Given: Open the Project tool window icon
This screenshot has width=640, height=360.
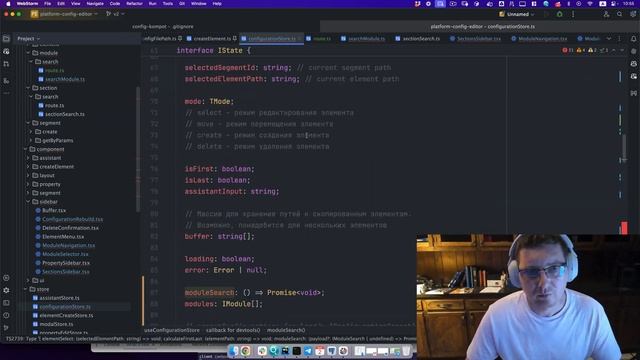Looking at the screenshot, I should [6, 39].
